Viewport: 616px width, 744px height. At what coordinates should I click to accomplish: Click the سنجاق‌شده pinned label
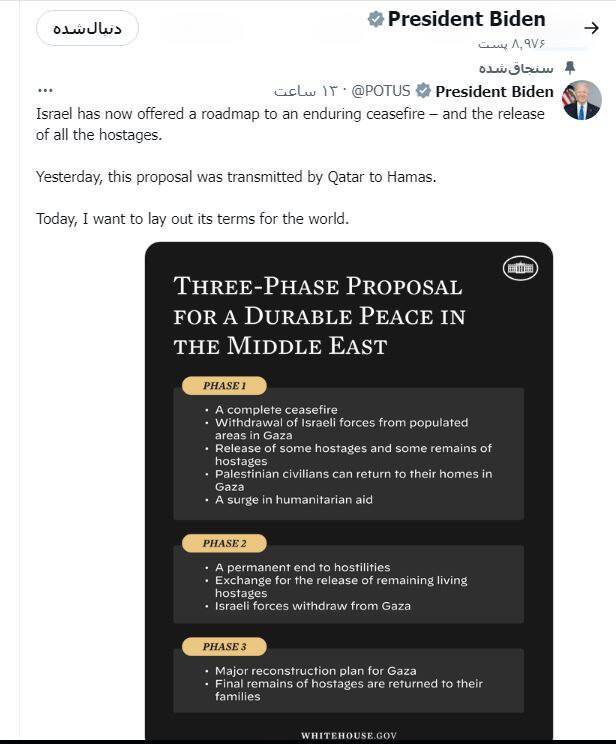[x=516, y=68]
